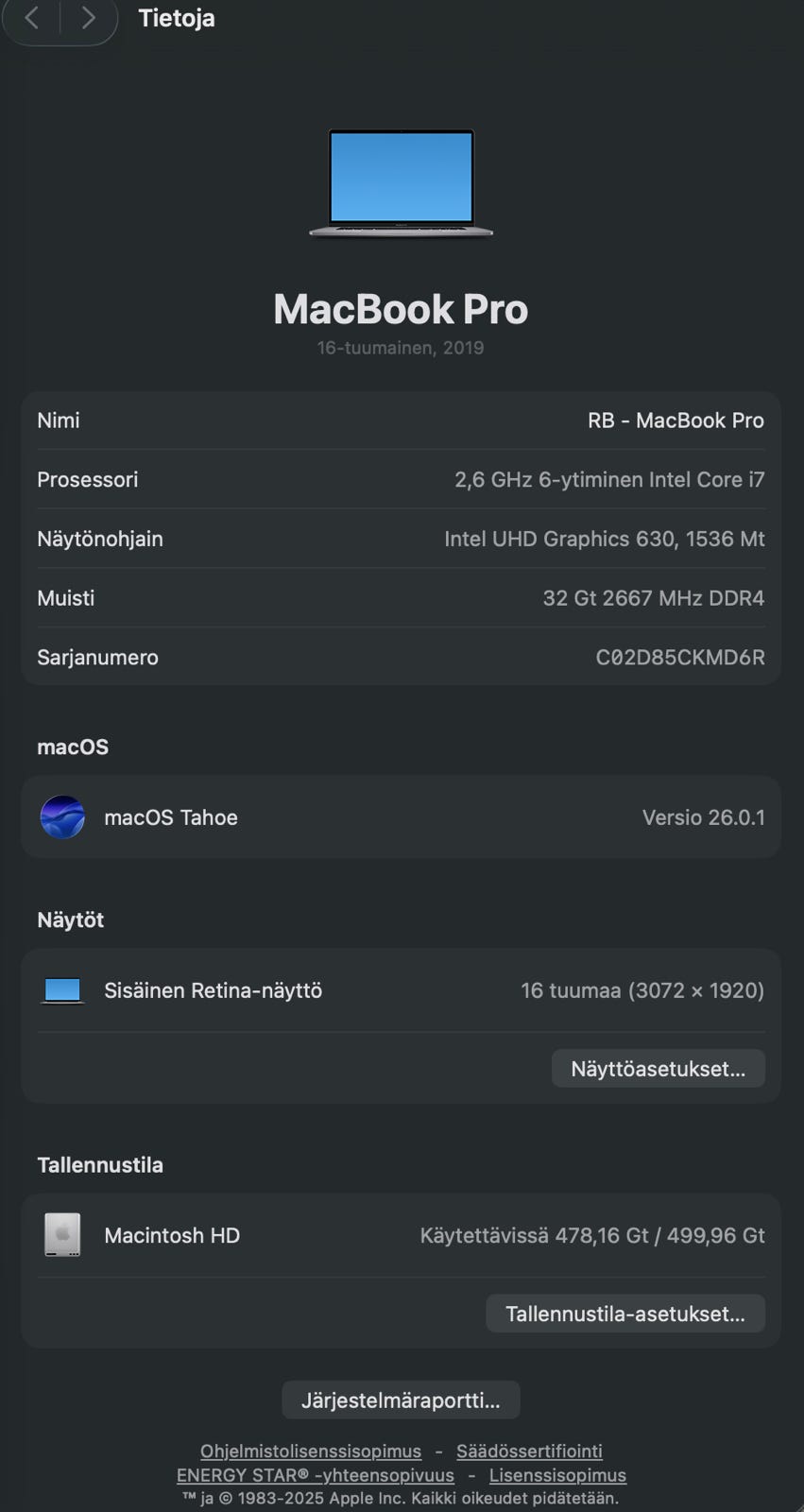
Task: Click the Tietoja window title
Action: click(x=177, y=18)
